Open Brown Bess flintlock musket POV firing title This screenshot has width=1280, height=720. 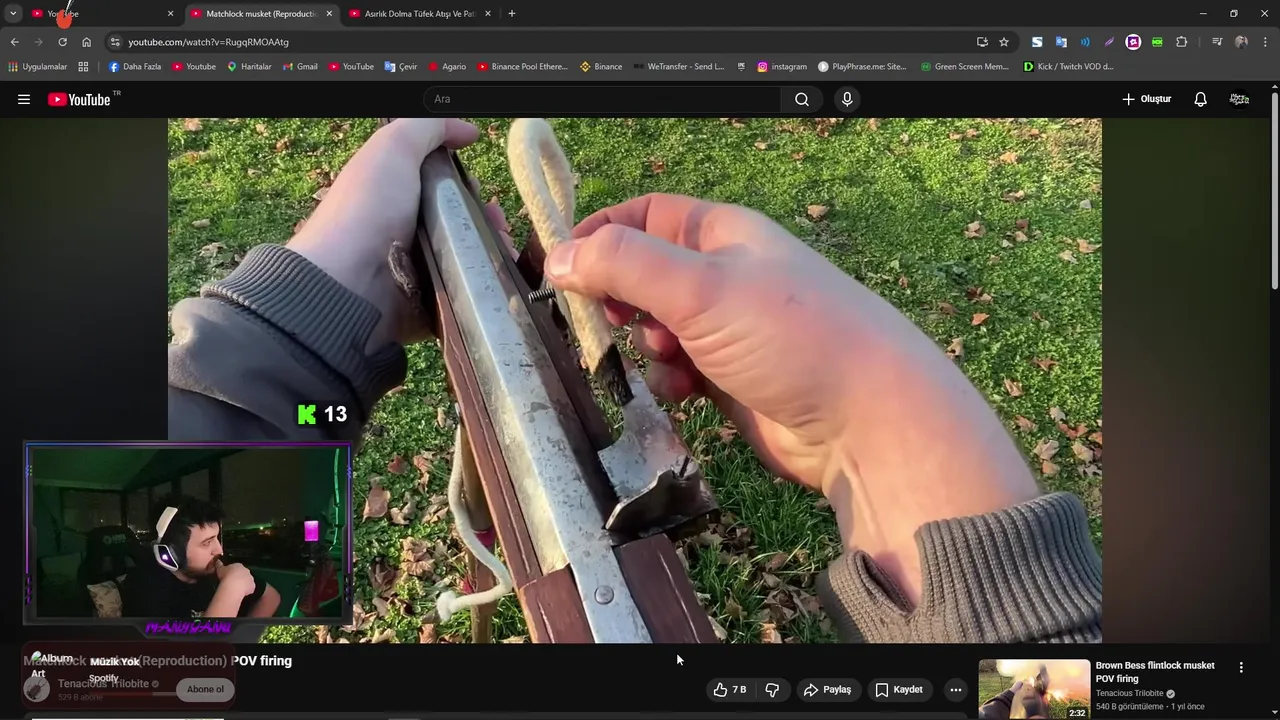[x=1155, y=672]
